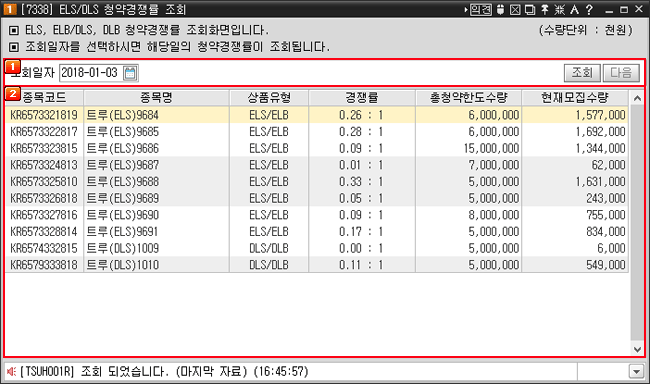Open help with the question mark icon
This screenshot has width=650, height=384.
[589, 10]
